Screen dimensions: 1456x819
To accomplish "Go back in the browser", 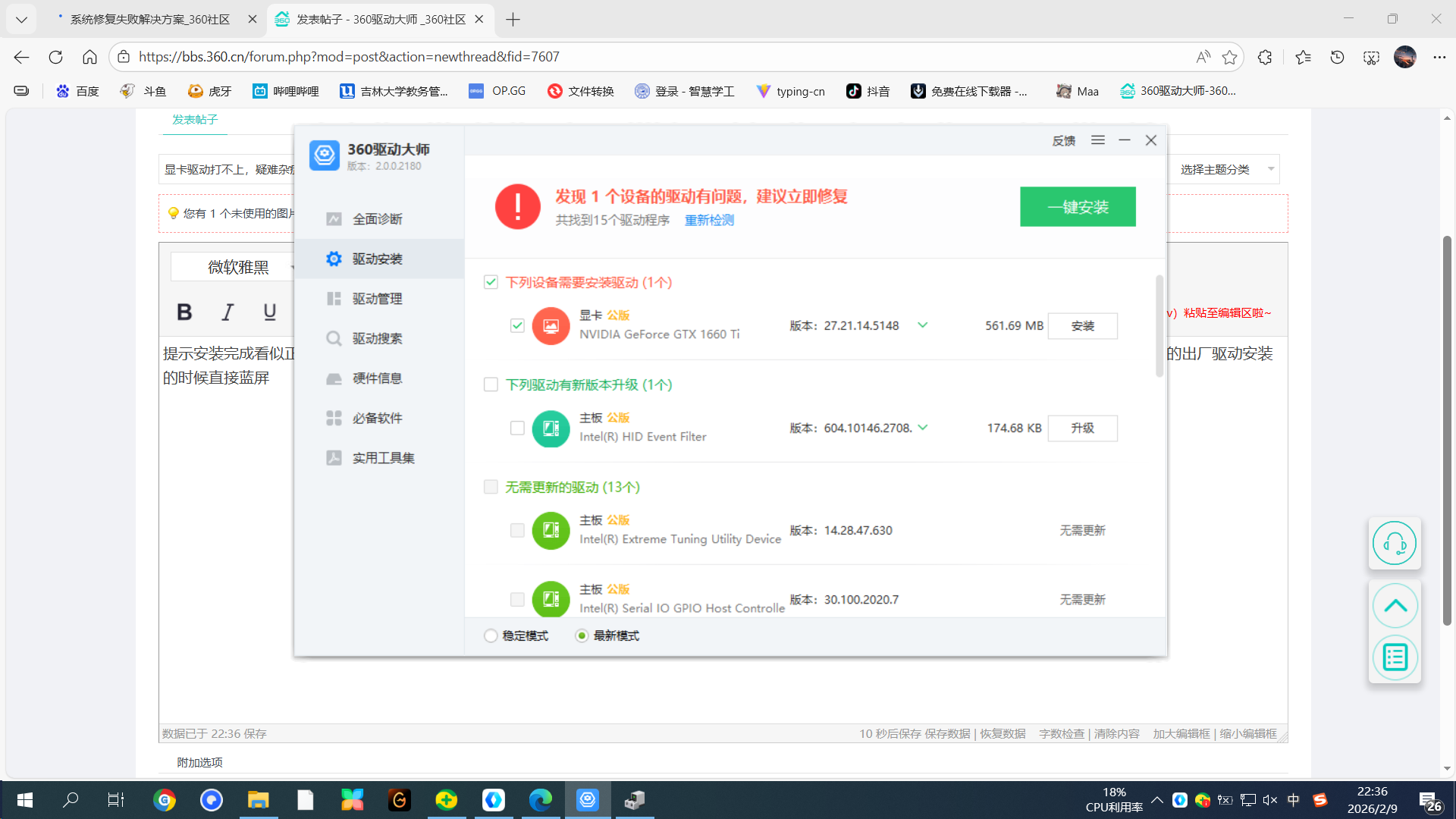I will (21, 57).
